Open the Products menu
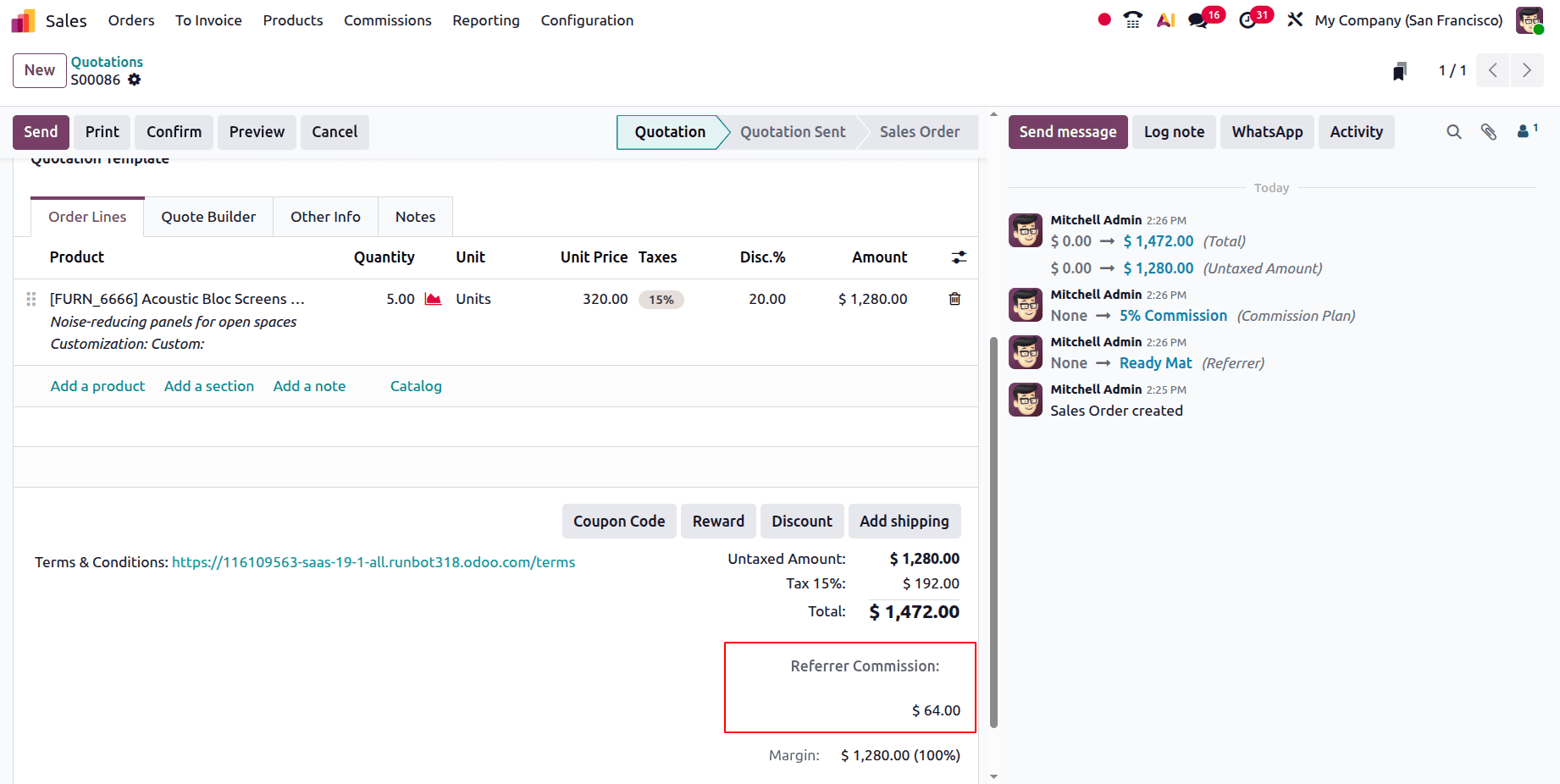 pos(293,20)
